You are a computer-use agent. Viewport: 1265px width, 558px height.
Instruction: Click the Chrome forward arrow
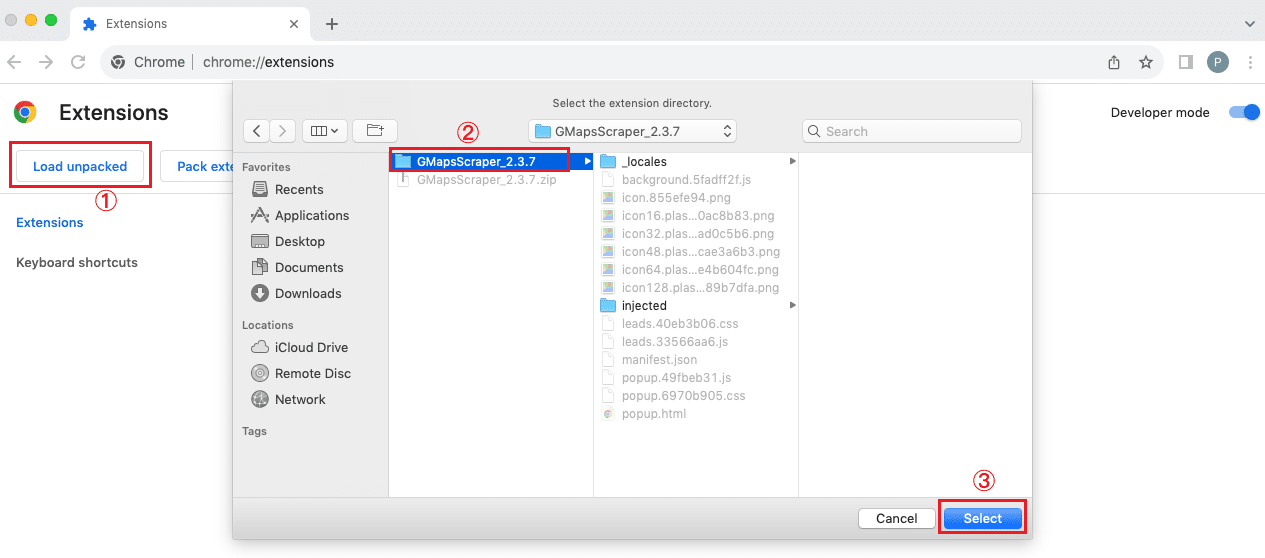pos(46,62)
